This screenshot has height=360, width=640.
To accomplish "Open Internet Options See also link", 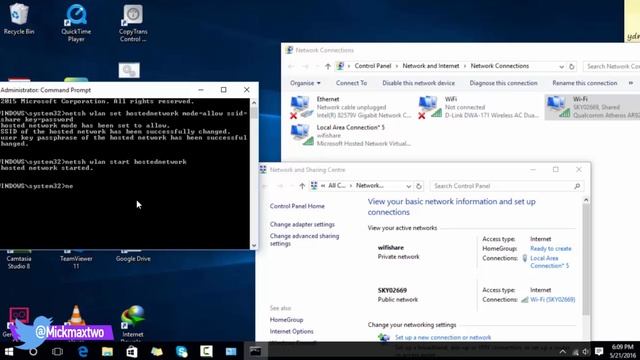I will [291, 331].
